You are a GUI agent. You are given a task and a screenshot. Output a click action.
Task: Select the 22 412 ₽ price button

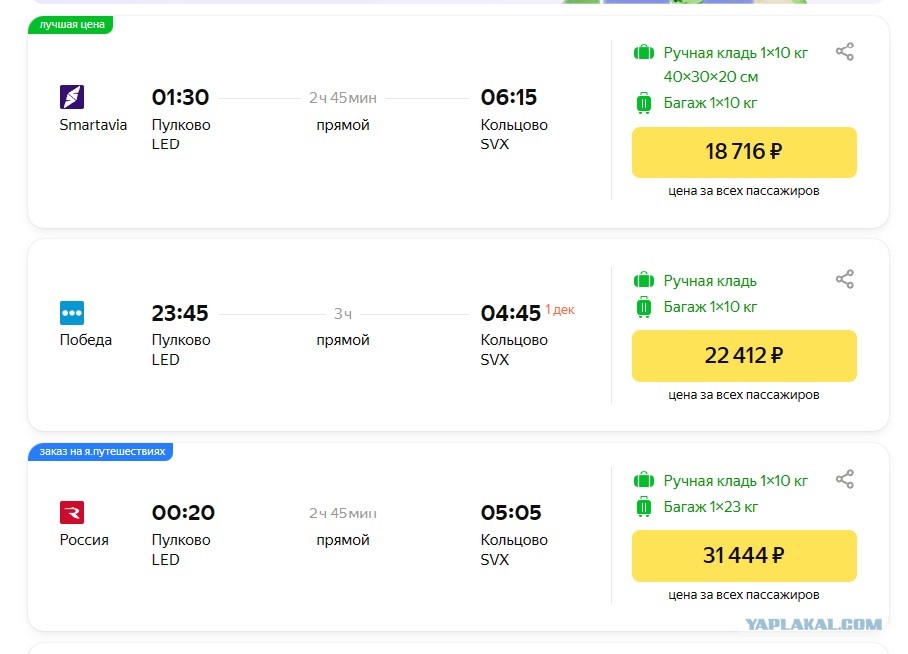click(744, 356)
